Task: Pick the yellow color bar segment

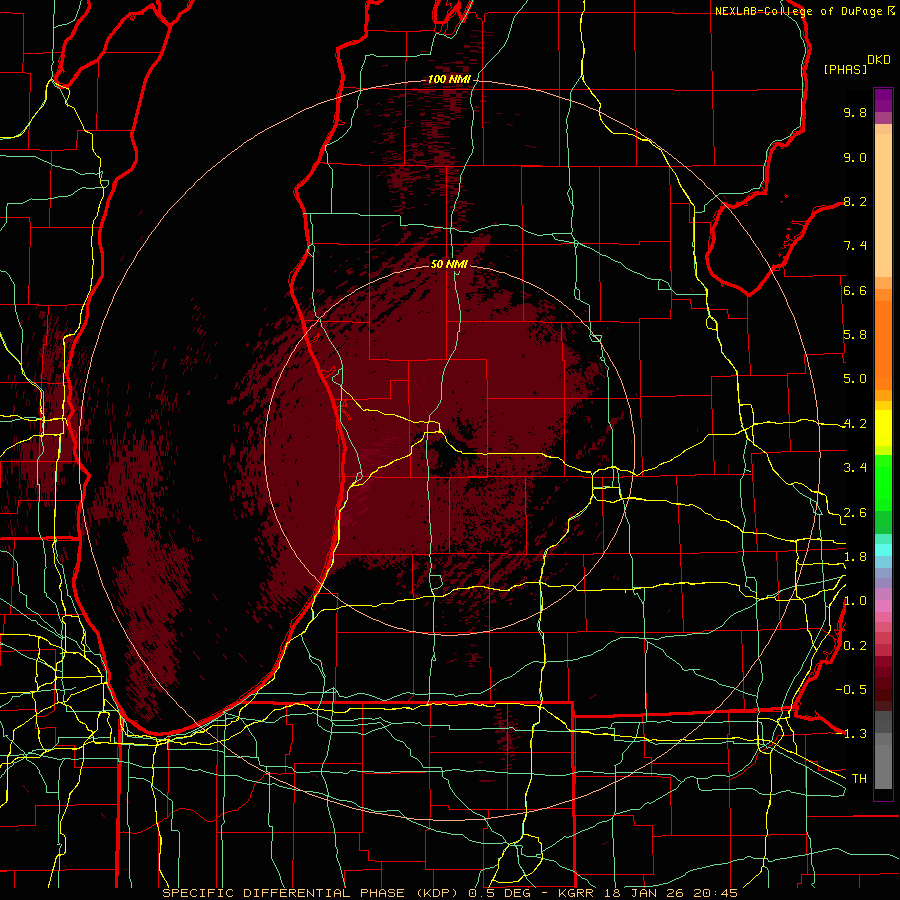Action: (883, 428)
